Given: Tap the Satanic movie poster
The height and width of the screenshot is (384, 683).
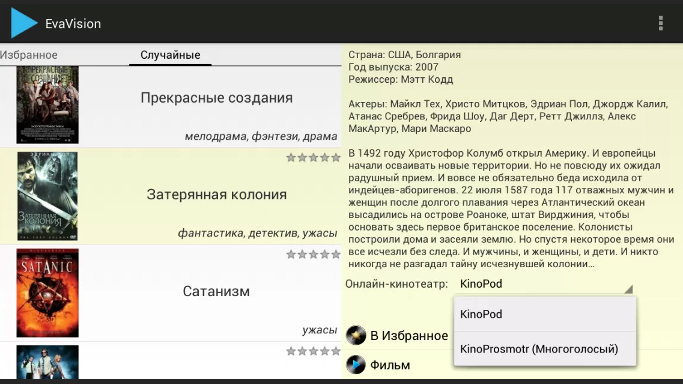Looking at the screenshot, I should [47, 293].
